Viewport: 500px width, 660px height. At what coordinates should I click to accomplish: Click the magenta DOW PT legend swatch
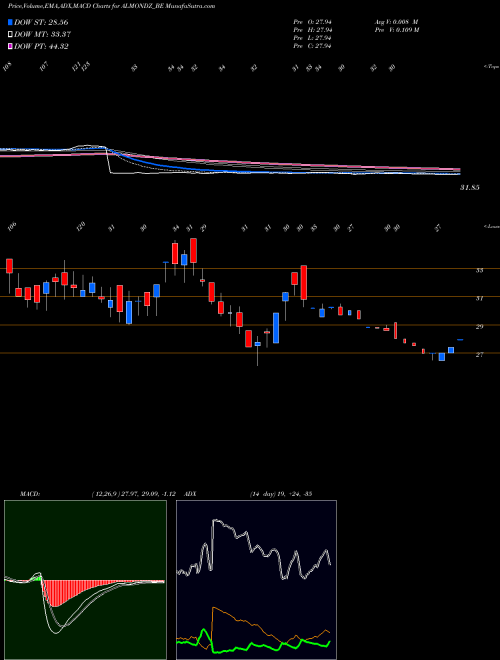[10, 46]
